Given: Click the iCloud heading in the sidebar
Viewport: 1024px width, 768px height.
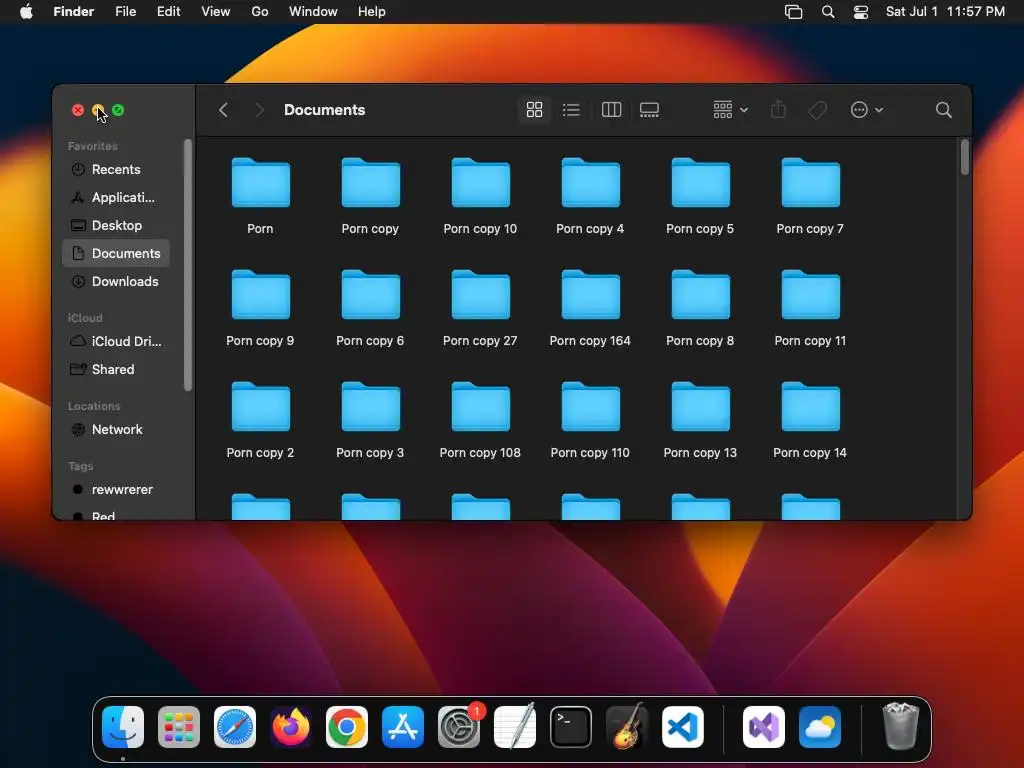Looking at the screenshot, I should pos(85,318).
